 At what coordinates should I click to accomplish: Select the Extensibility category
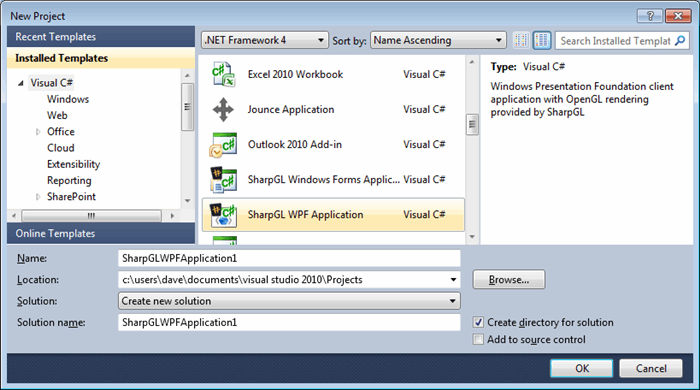74,164
